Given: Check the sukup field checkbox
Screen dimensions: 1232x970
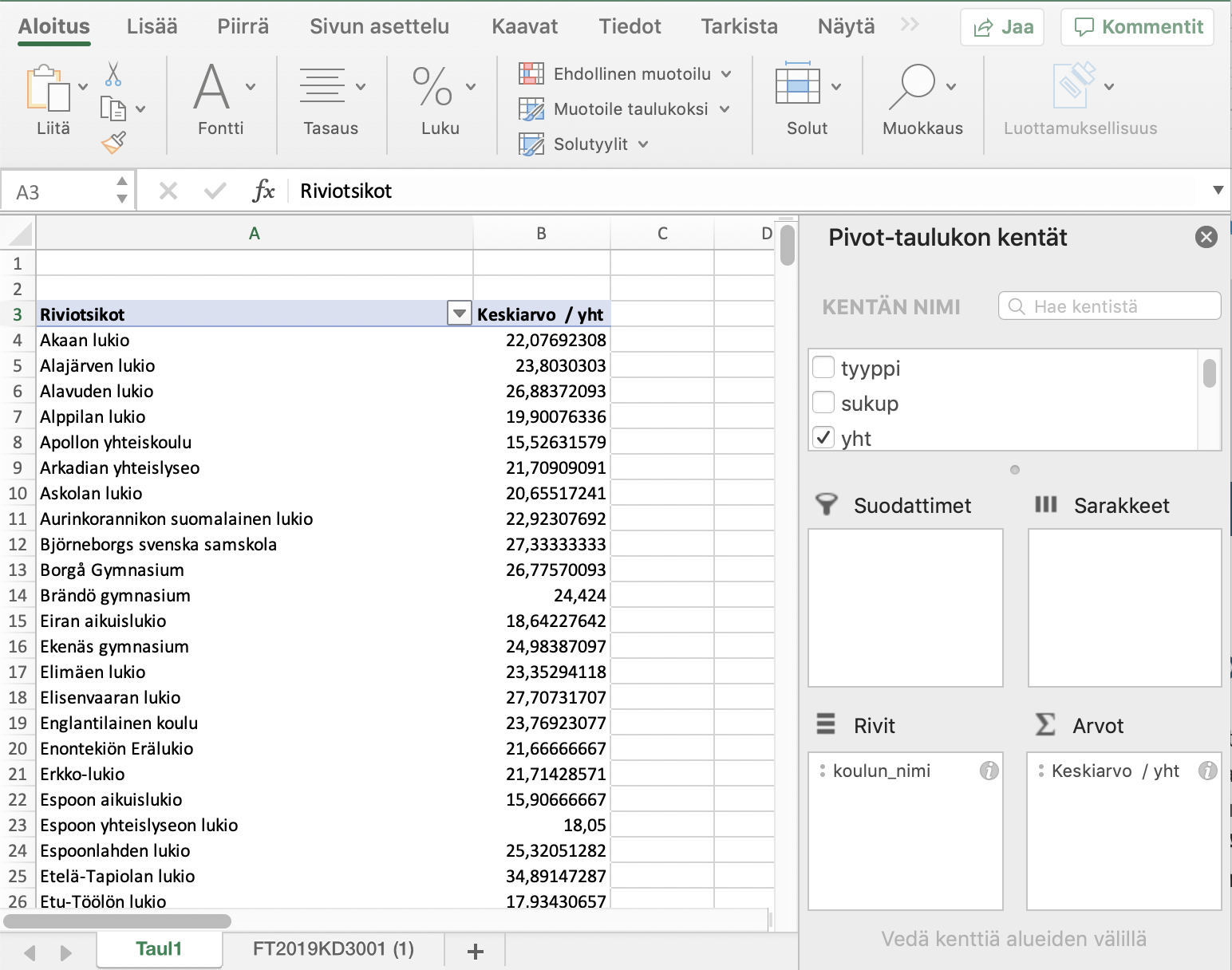Looking at the screenshot, I should pyautogui.click(x=823, y=403).
